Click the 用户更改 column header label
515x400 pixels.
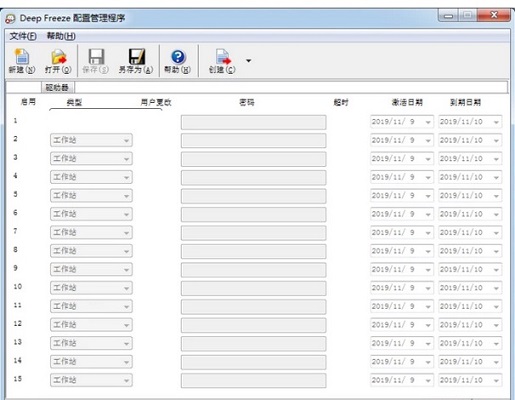156,102
